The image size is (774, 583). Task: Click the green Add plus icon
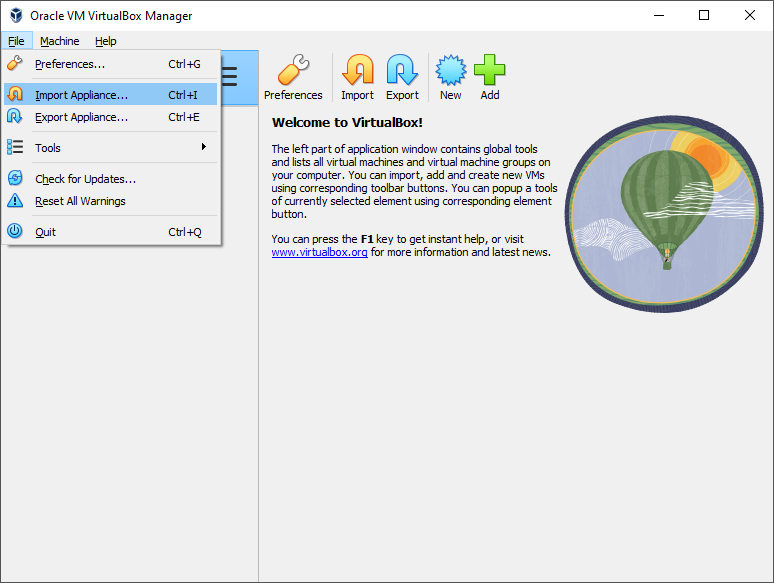click(490, 70)
